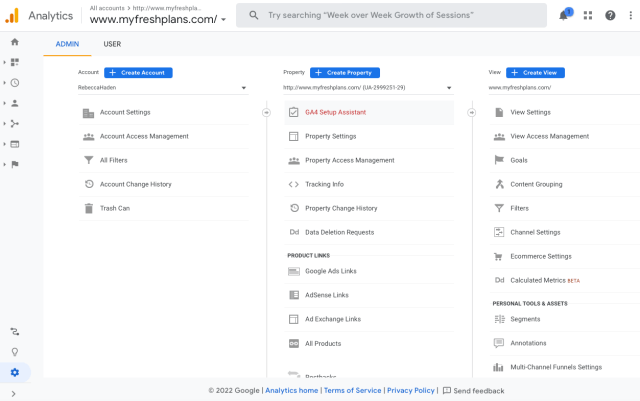Open the Home icon in left sidebar
The image size is (640, 401).
[x=15, y=42]
